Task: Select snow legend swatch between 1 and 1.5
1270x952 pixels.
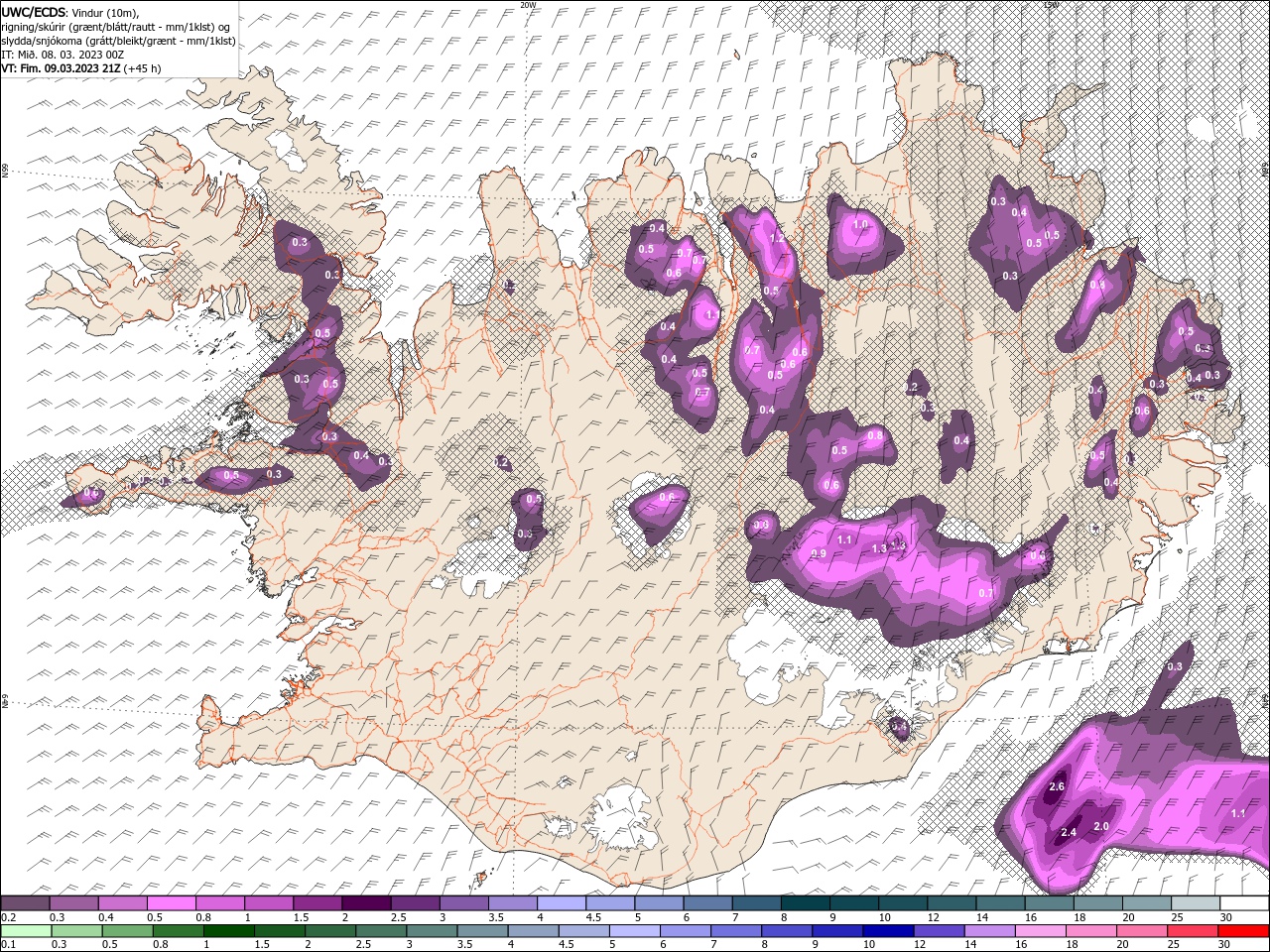Action: 268,903
